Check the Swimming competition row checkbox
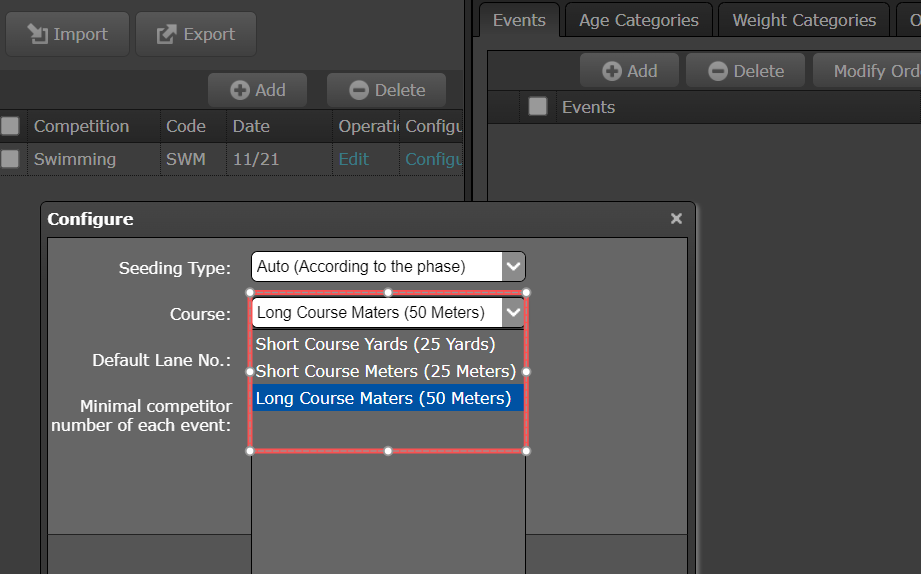 tap(10, 159)
